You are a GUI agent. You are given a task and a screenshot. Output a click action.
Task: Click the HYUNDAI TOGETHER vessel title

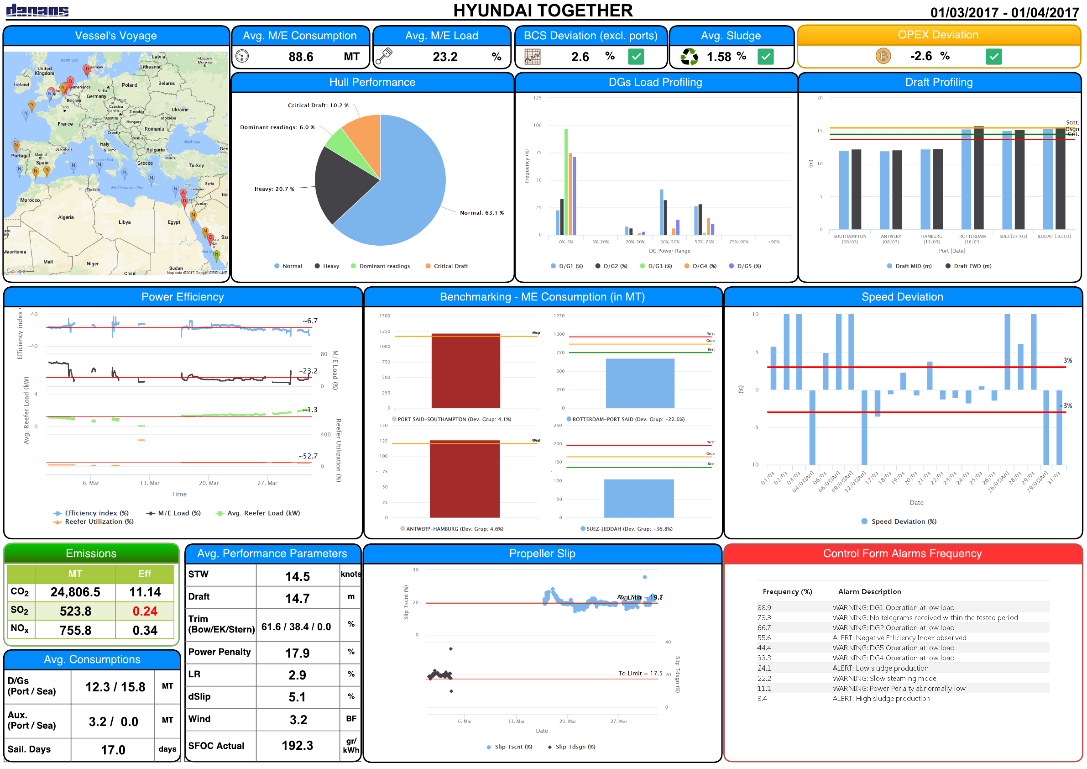coord(543,10)
